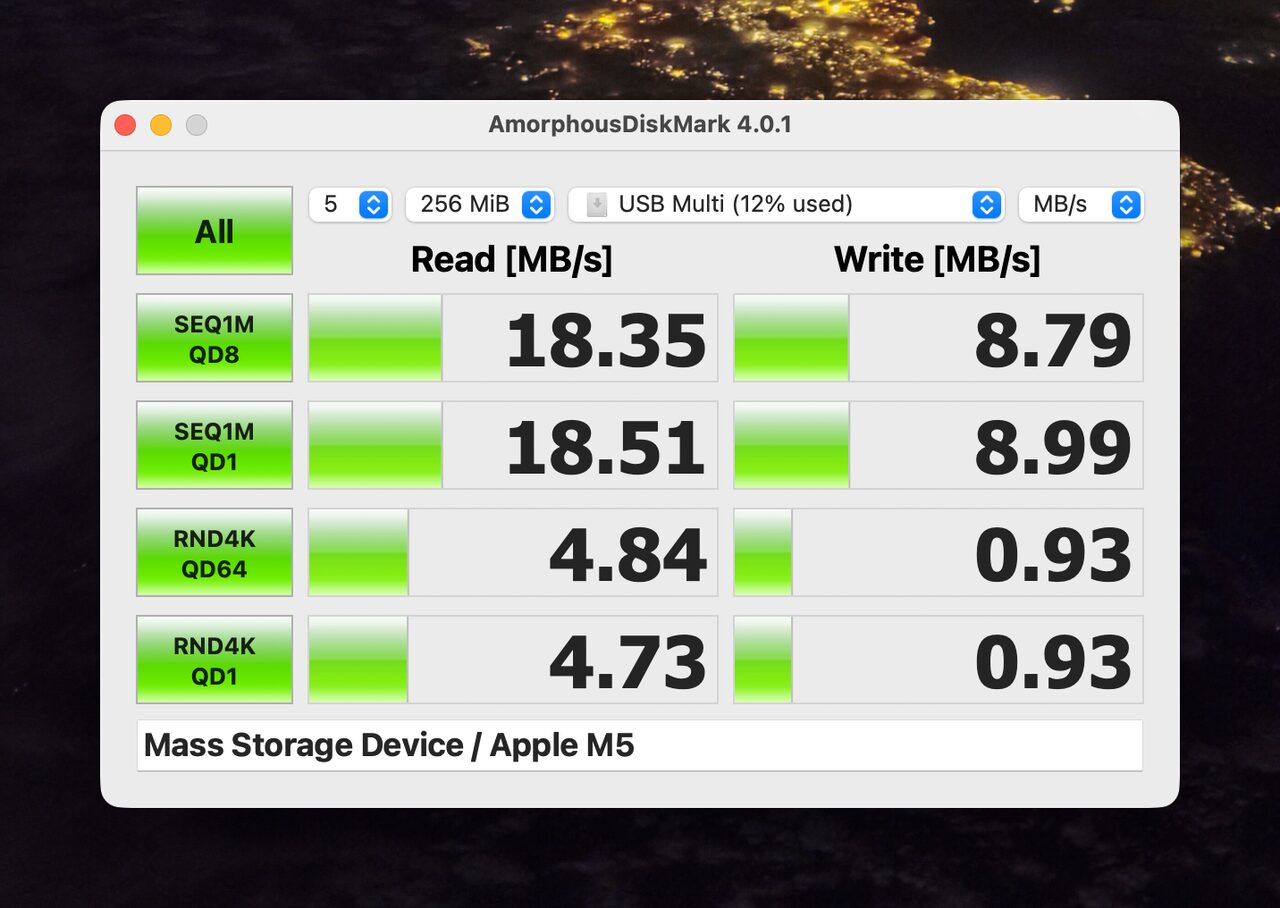
Task: Open the test count dropdown showing 5
Action: [350, 205]
